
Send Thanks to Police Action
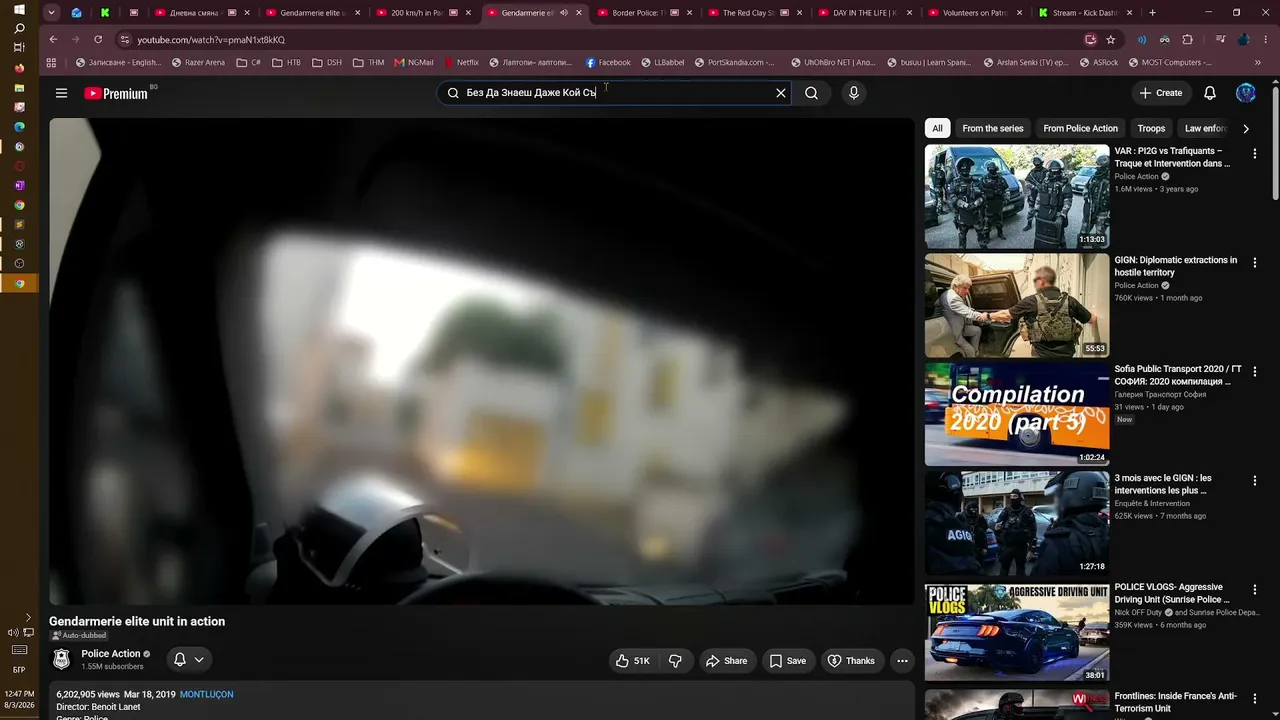coord(851,661)
